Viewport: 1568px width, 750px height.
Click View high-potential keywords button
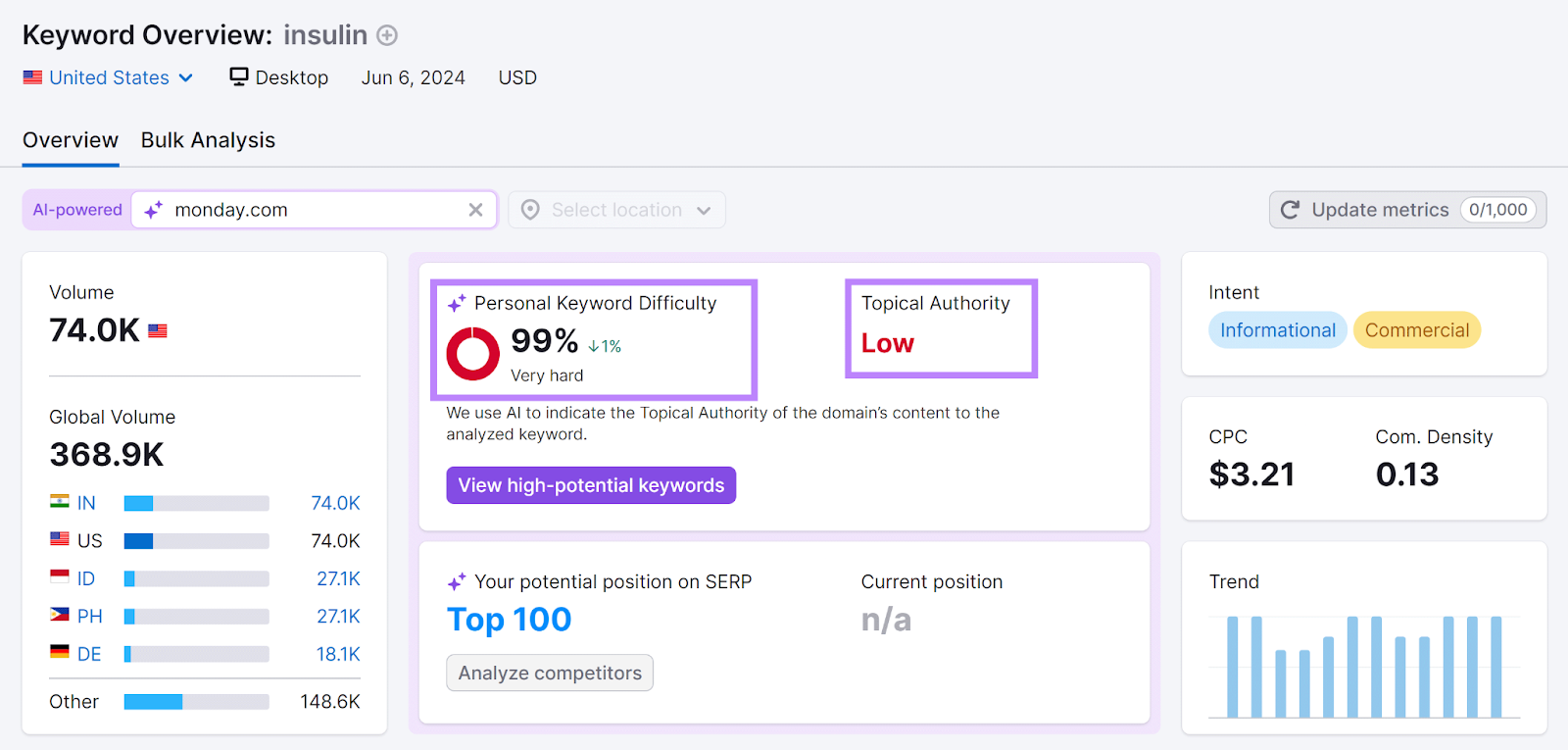[x=591, y=485]
